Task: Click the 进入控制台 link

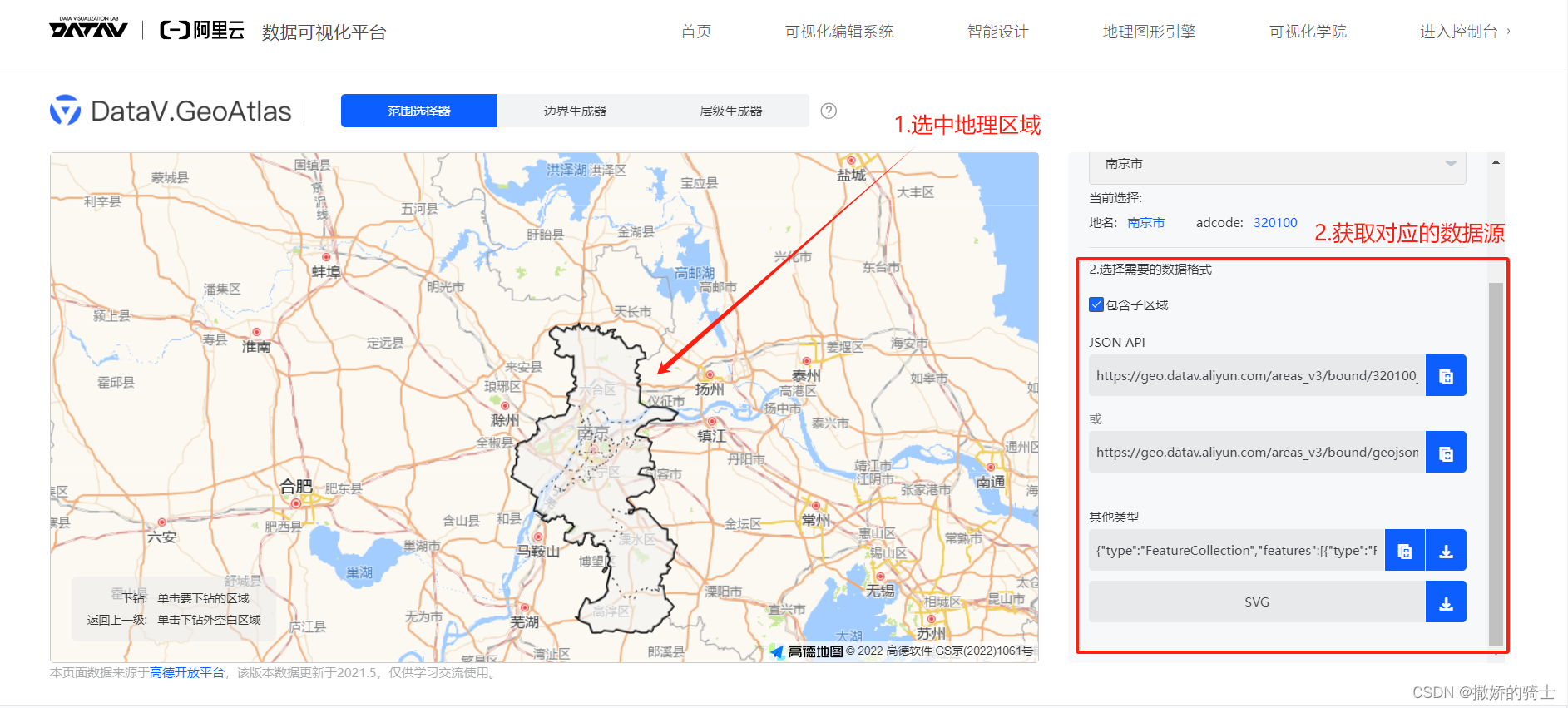Action: [1465, 32]
